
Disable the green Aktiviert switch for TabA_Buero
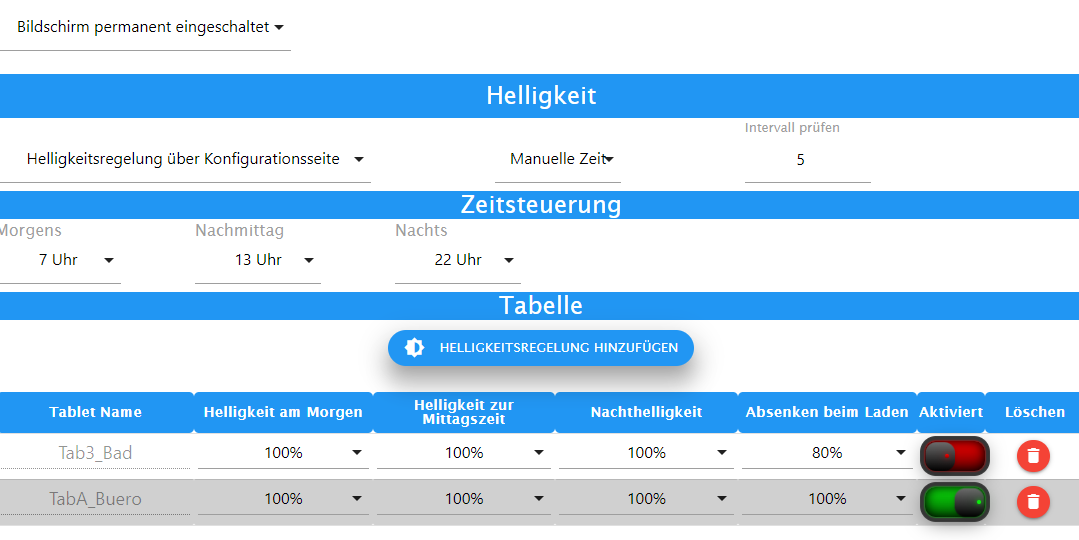tap(954, 502)
